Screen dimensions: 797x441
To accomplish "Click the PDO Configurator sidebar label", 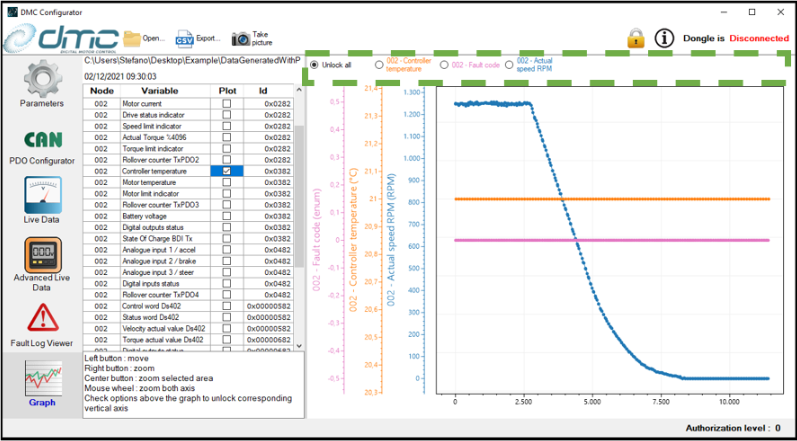I will point(42,161).
